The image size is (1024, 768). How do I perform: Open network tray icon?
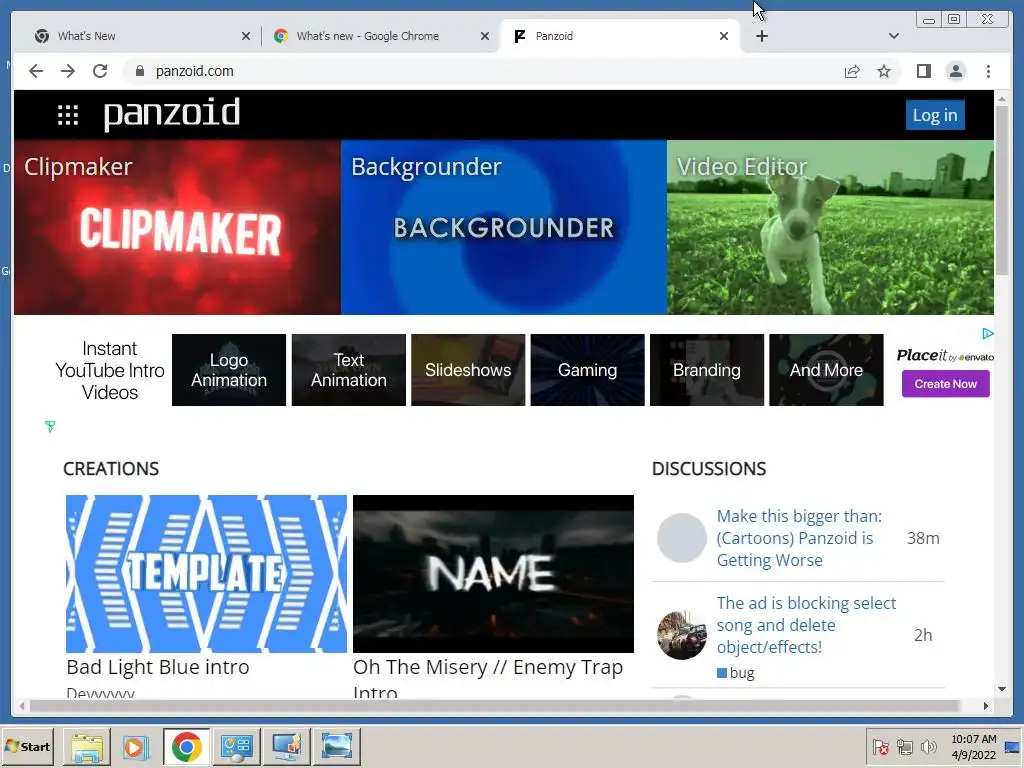tap(904, 746)
